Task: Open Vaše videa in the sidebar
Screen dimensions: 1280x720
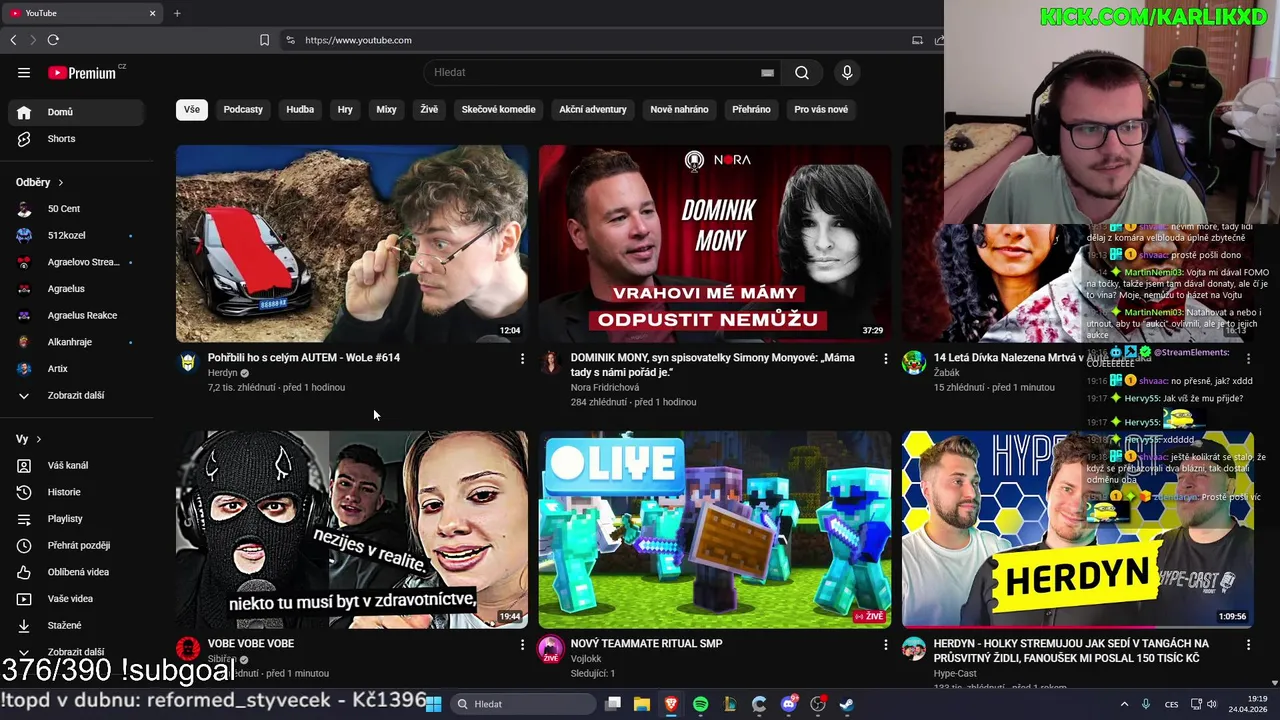Action: (x=76, y=599)
